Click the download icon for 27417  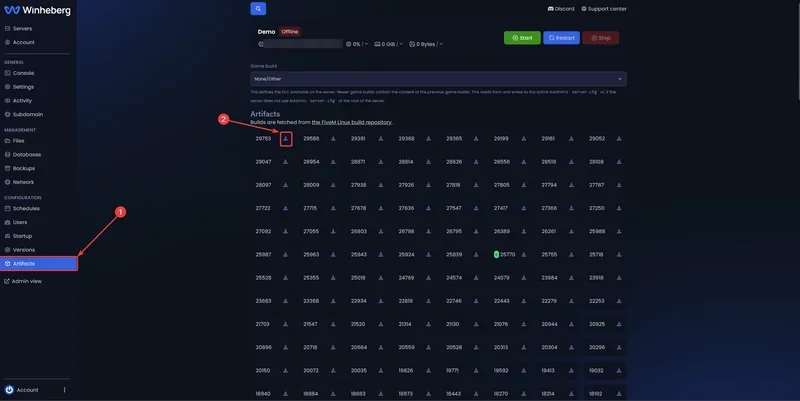coord(523,208)
